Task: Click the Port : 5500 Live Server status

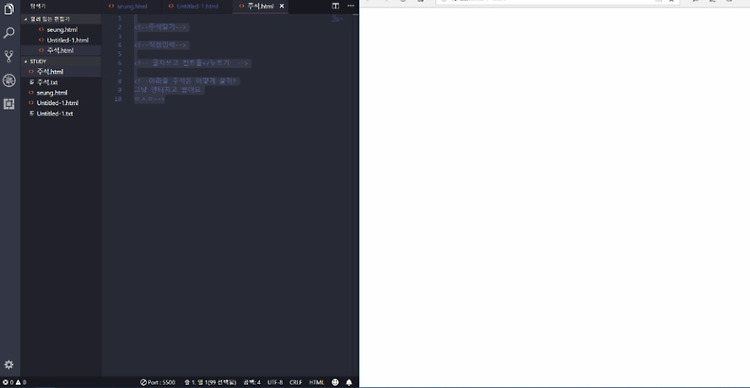Action: tap(158, 383)
